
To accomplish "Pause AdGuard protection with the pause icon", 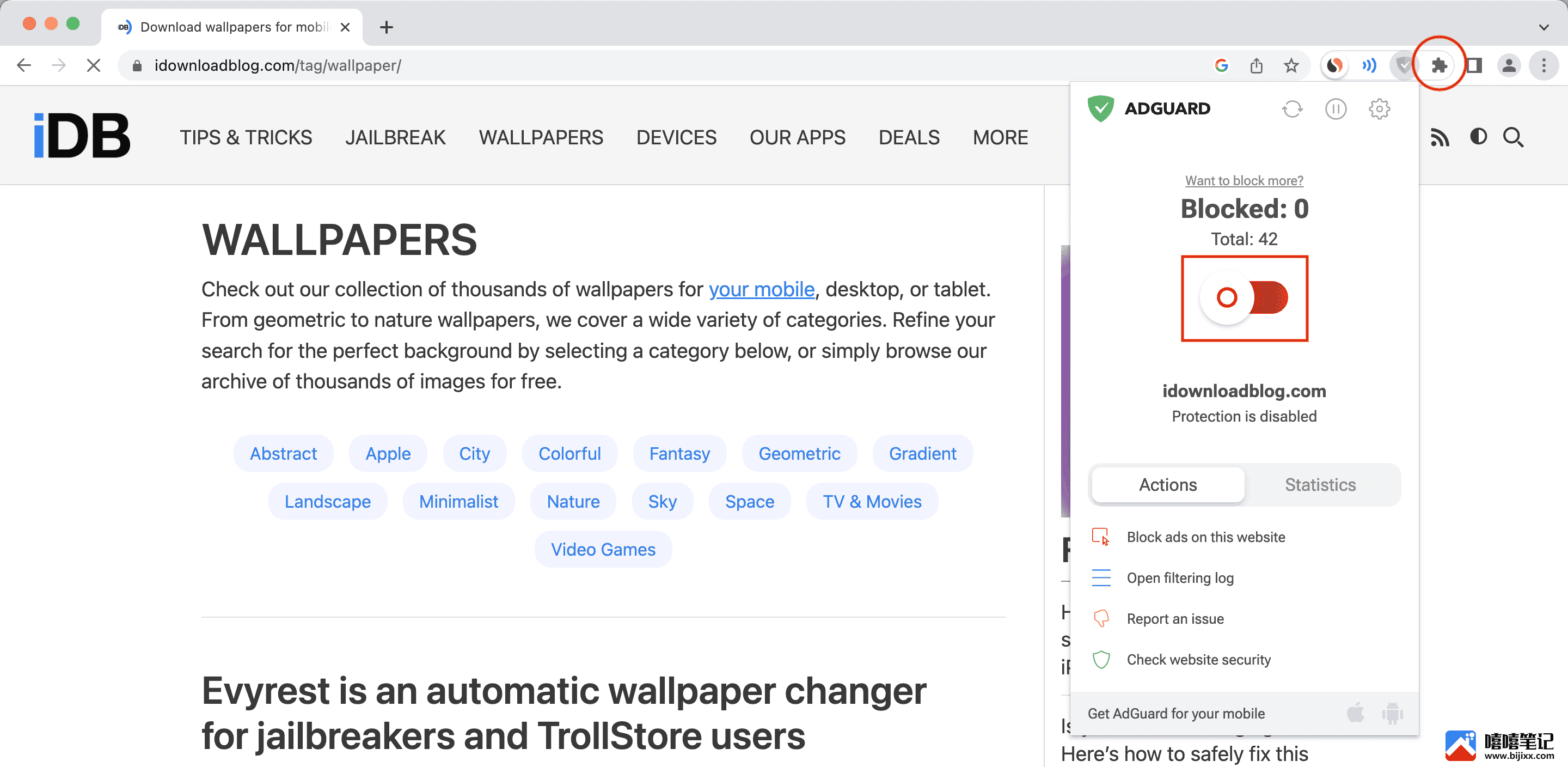I will 1336,109.
